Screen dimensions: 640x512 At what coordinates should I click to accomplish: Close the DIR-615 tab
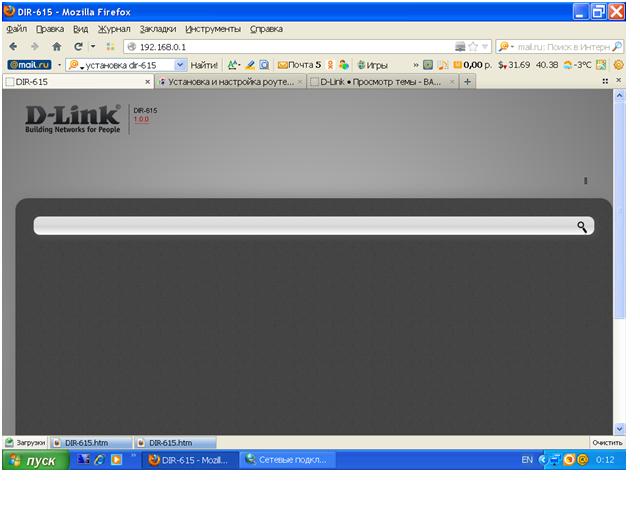coord(148,82)
